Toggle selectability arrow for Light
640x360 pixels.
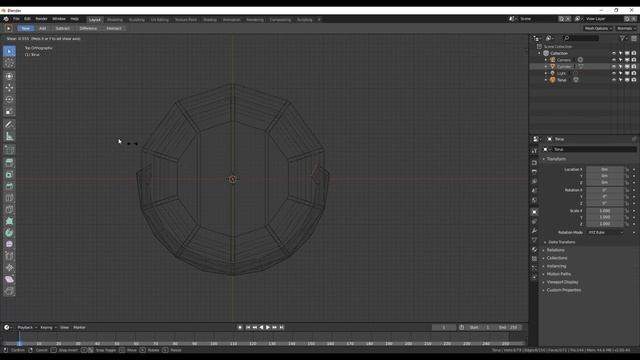[620, 73]
